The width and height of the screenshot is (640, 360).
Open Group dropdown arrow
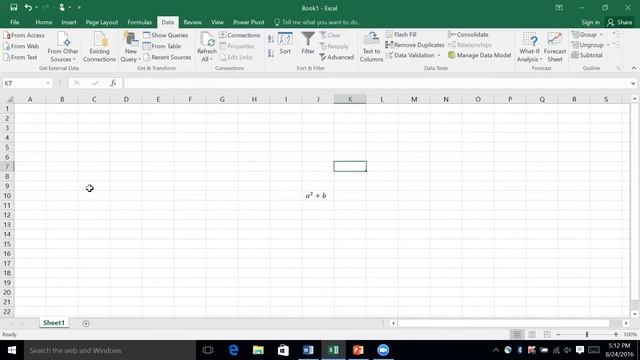click(x=601, y=35)
